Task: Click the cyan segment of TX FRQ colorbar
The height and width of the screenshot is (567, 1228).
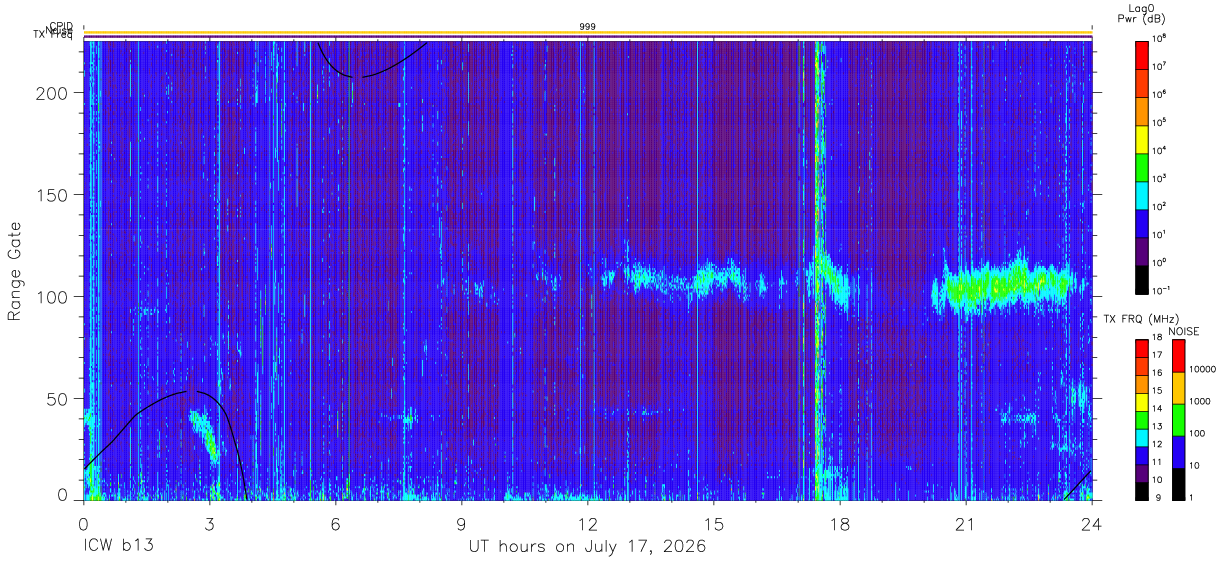Action: [x=1142, y=438]
